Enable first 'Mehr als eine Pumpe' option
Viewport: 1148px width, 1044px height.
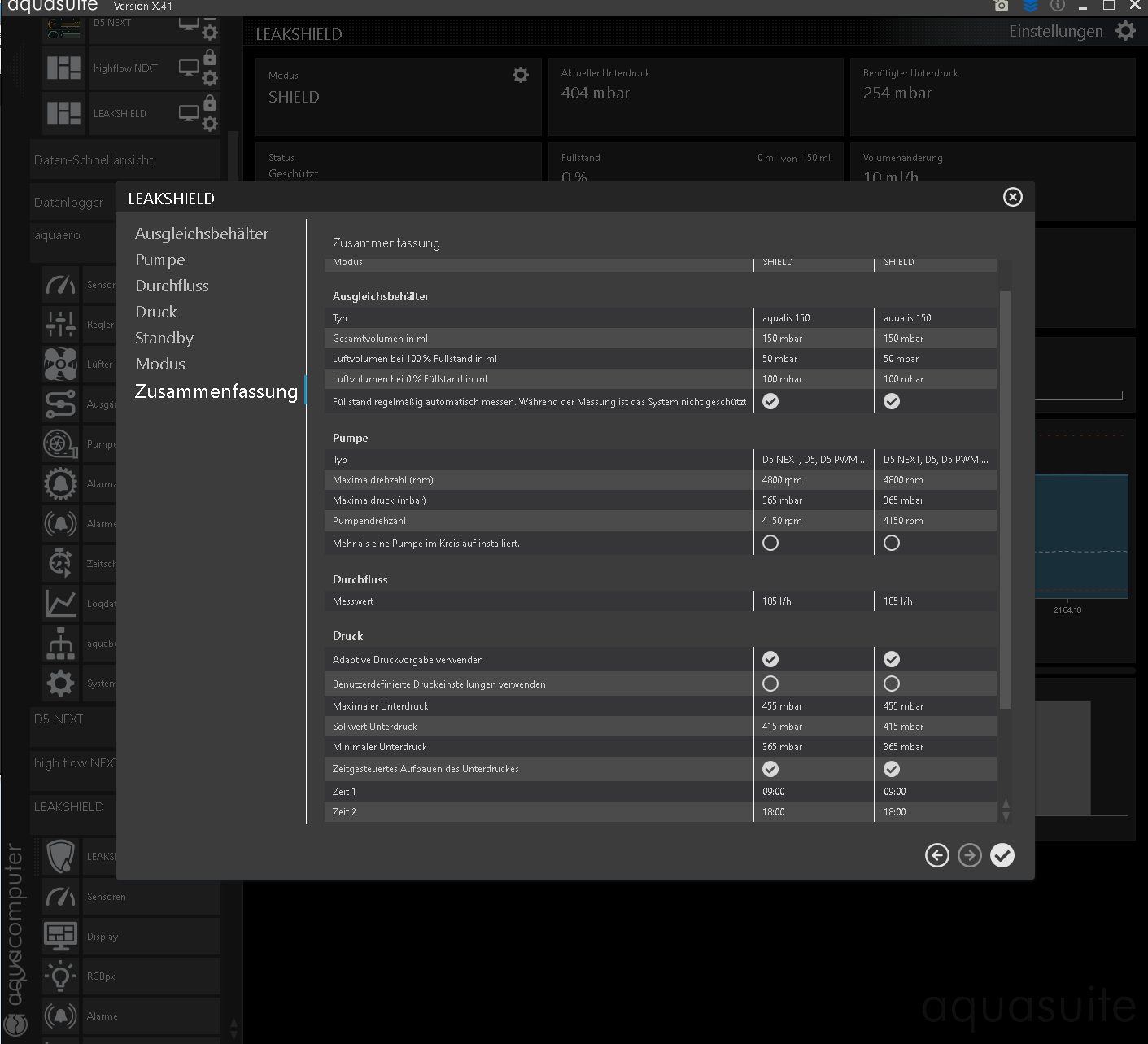[770, 543]
